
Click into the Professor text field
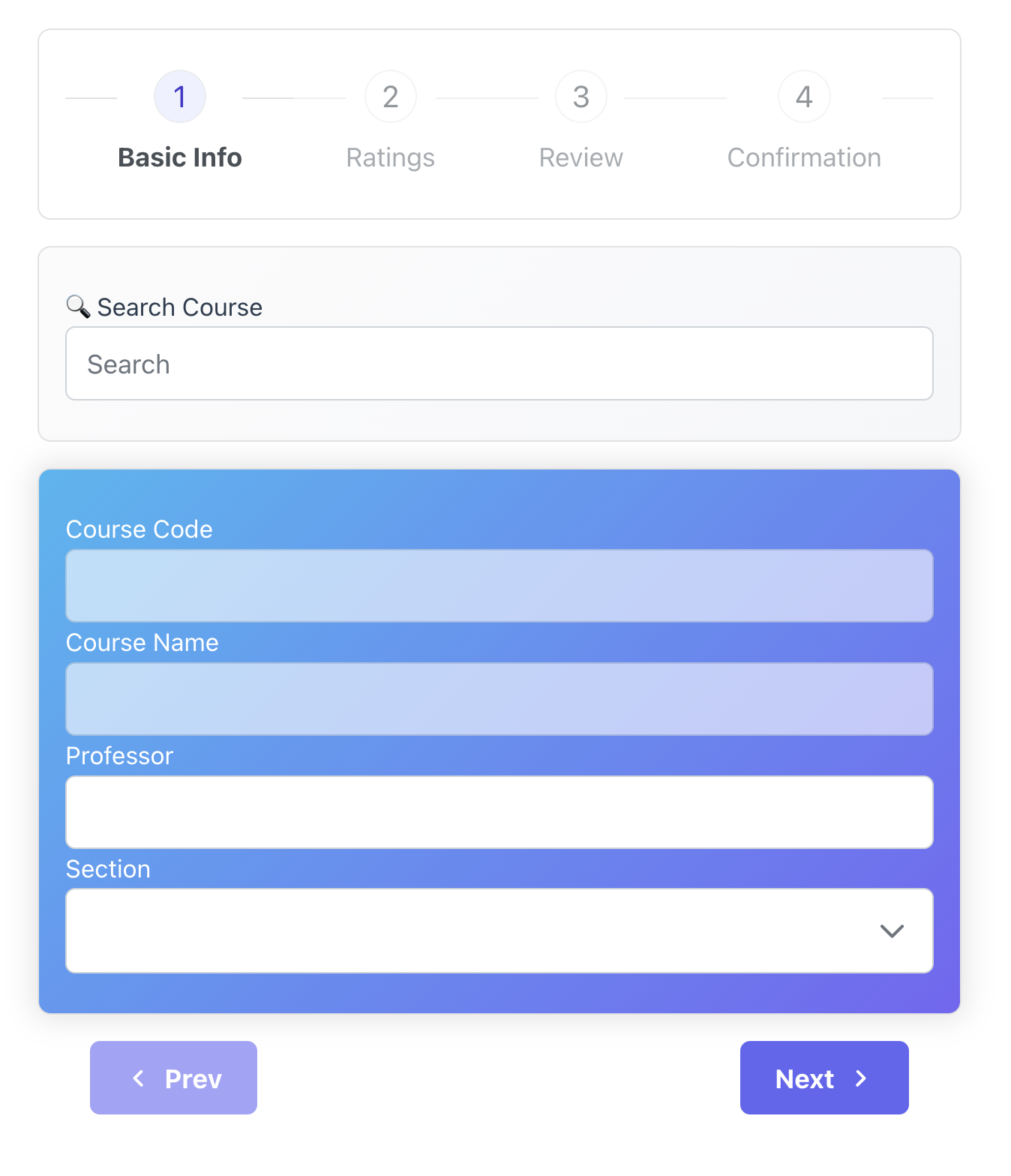(499, 812)
